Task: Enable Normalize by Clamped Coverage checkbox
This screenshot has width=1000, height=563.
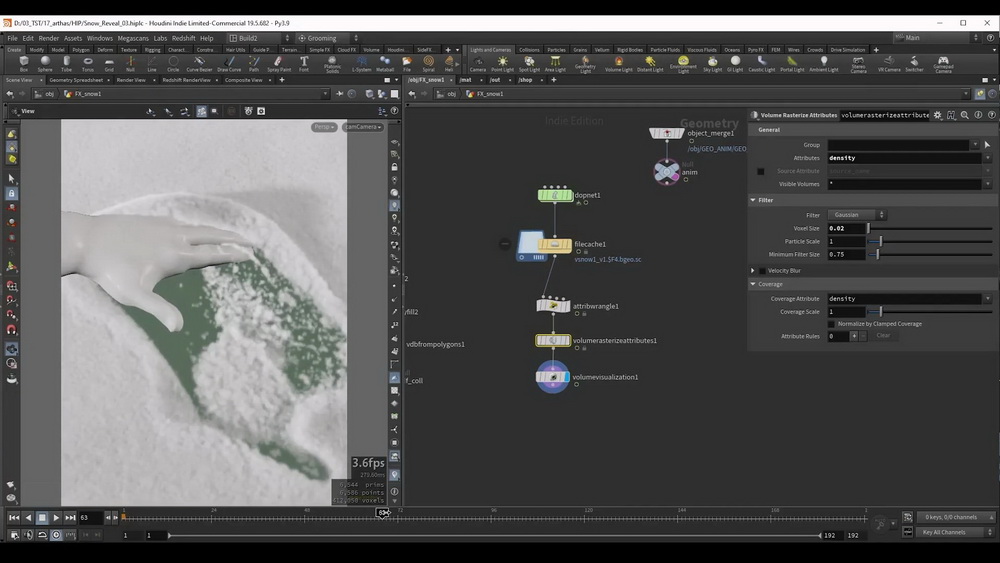Action: pyautogui.click(x=831, y=324)
